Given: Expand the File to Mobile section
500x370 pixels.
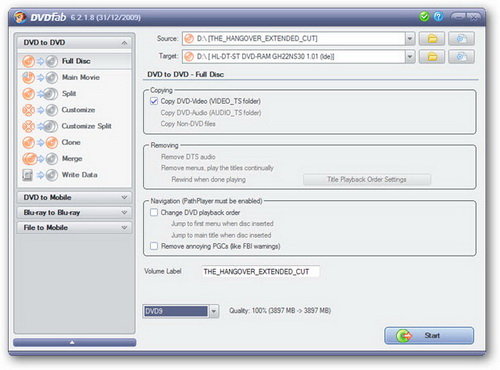Looking at the screenshot, I should point(74,228).
